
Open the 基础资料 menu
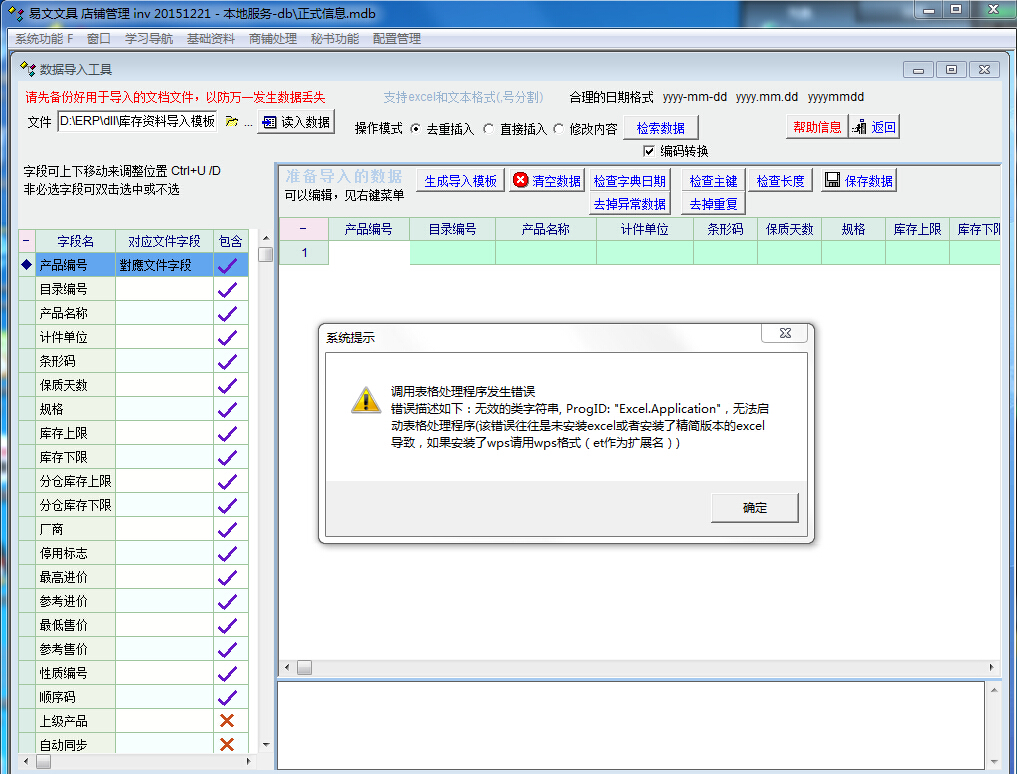(x=211, y=39)
